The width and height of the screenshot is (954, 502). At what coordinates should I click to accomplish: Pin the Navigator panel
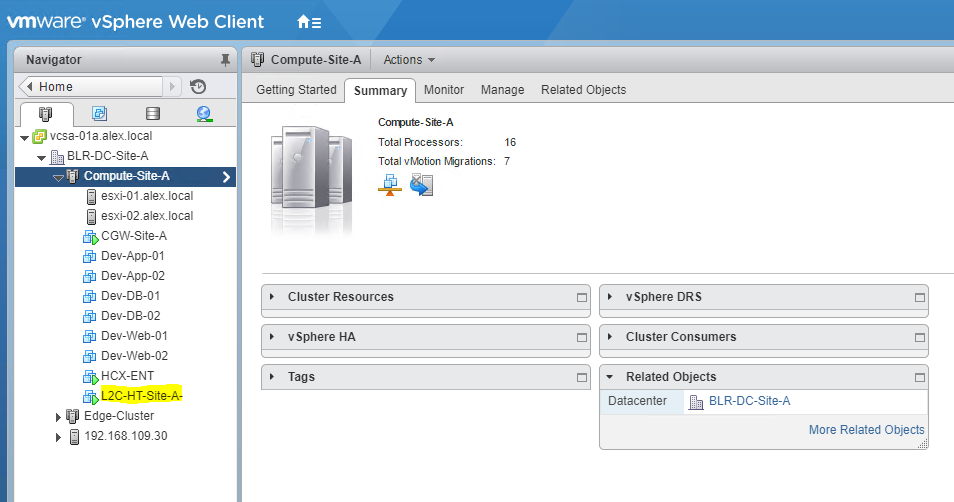point(225,60)
